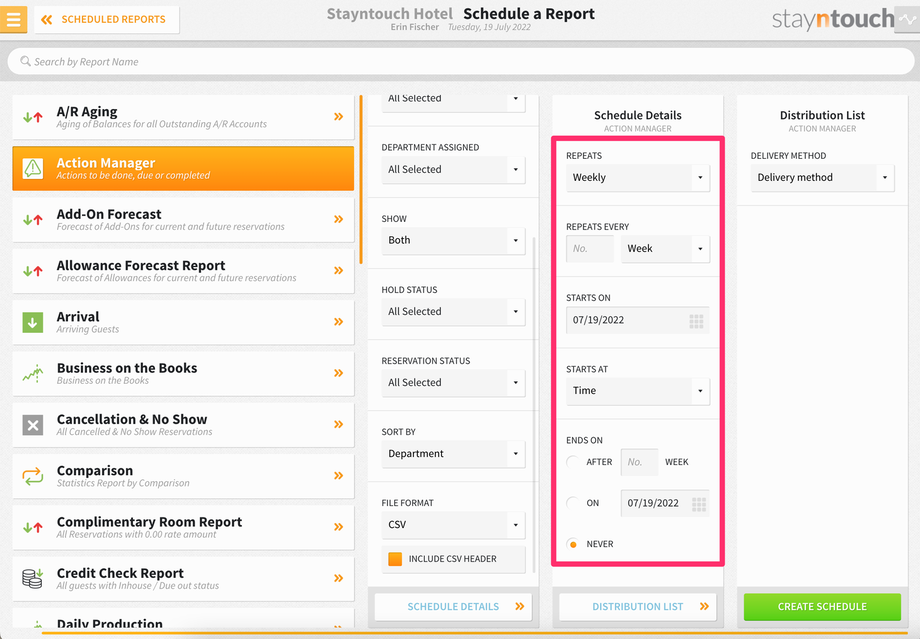The height and width of the screenshot is (639, 920).
Task: Click the Repeats Every number field
Action: [590, 249]
